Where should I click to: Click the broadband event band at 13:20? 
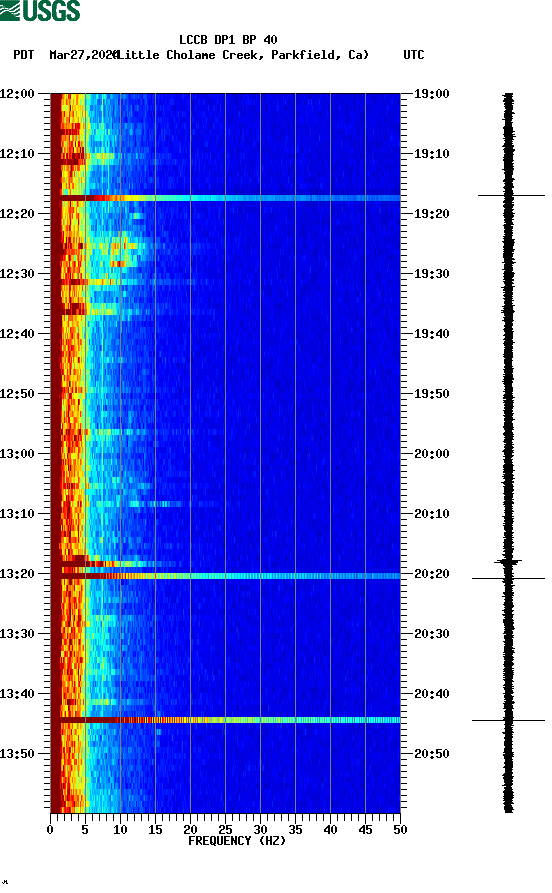(x=226, y=576)
